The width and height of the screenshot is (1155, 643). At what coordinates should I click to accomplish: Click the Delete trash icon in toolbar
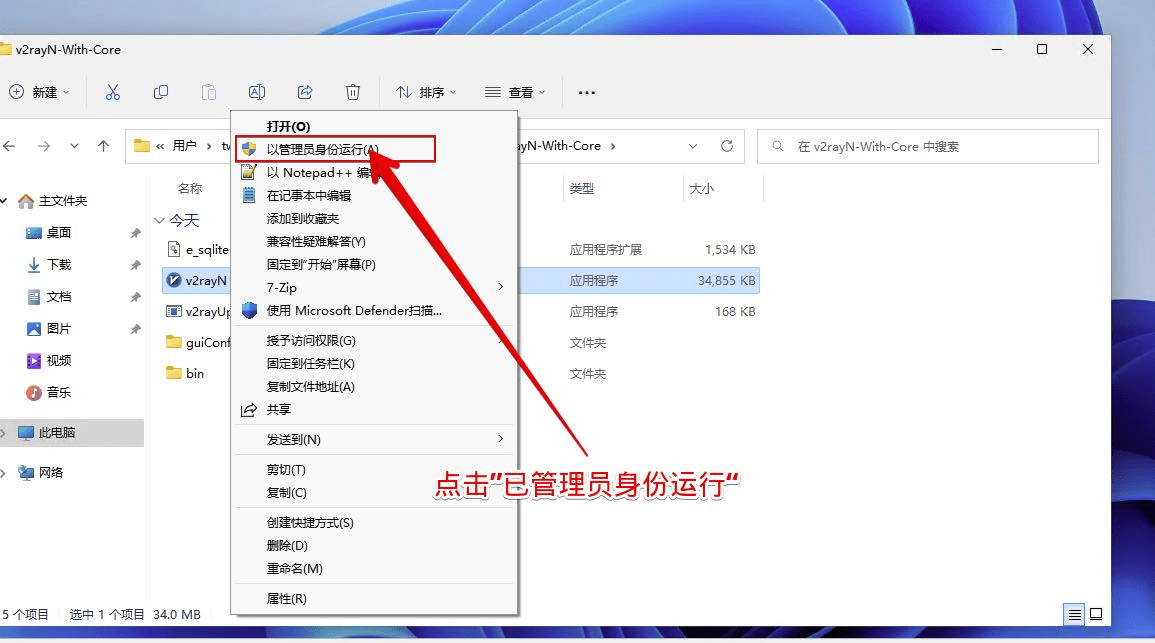(x=353, y=92)
